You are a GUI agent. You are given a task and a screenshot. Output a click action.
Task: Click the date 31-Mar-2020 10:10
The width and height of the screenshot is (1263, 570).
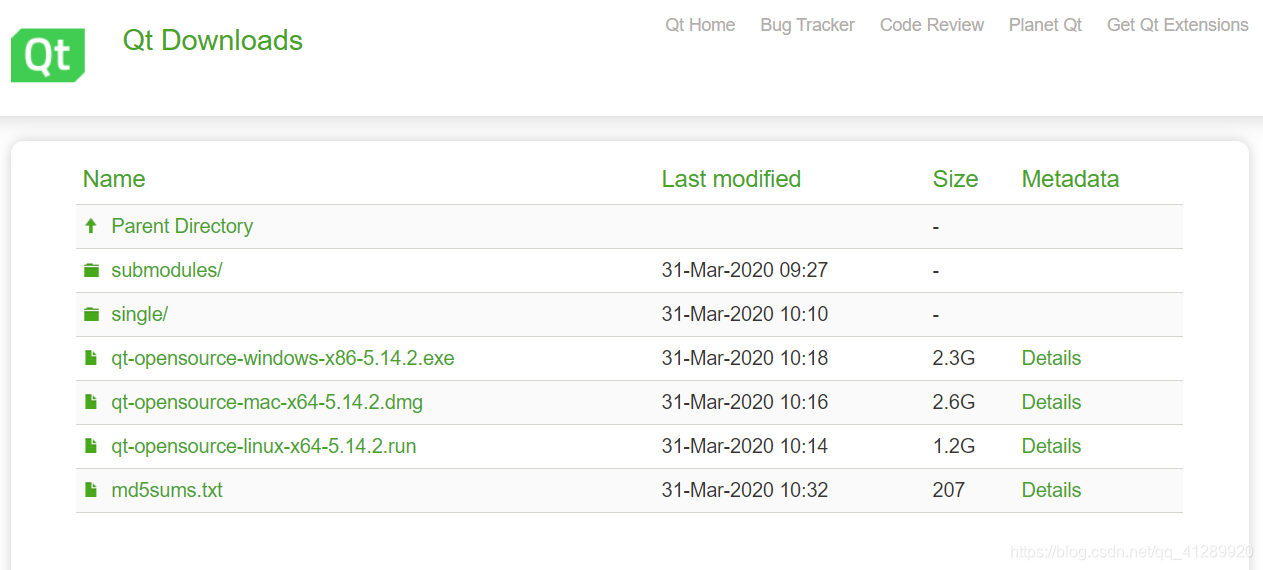(745, 314)
